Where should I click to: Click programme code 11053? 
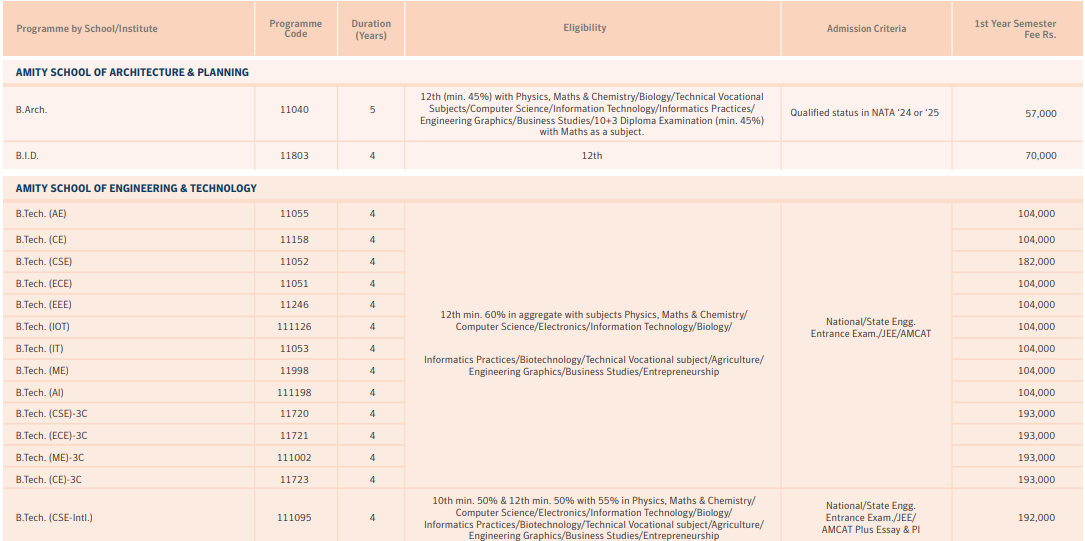click(x=295, y=349)
